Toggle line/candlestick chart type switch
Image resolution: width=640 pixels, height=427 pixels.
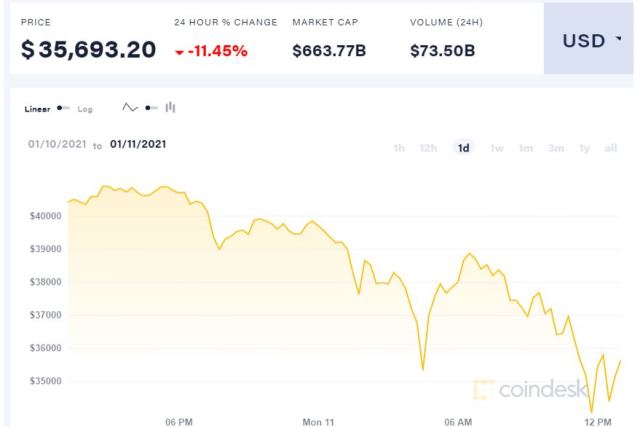pos(151,108)
